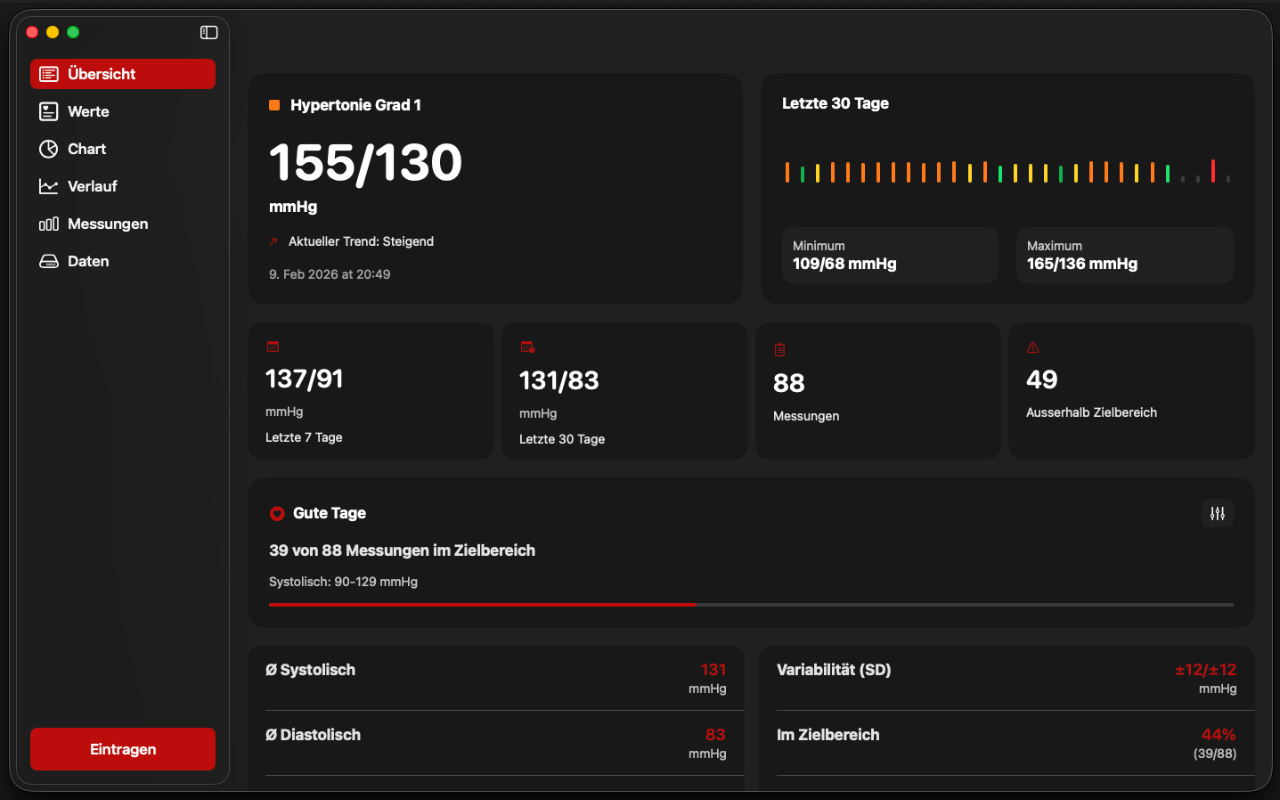Toggle the sidebar visibility icon
The height and width of the screenshot is (800, 1280).
pyautogui.click(x=209, y=32)
